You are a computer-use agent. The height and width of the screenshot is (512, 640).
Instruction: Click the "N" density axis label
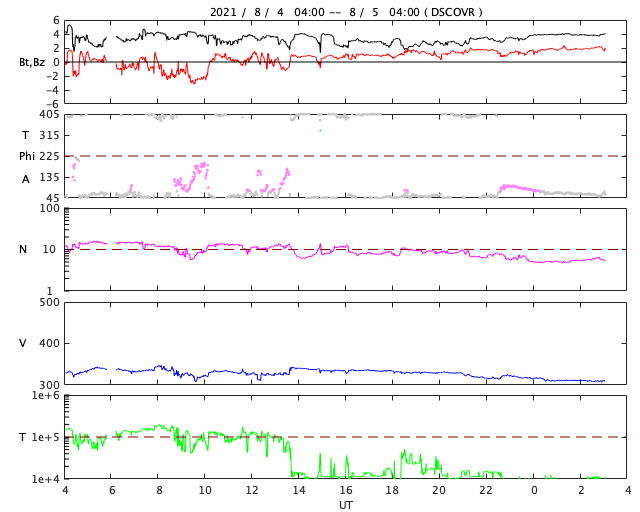point(23,249)
